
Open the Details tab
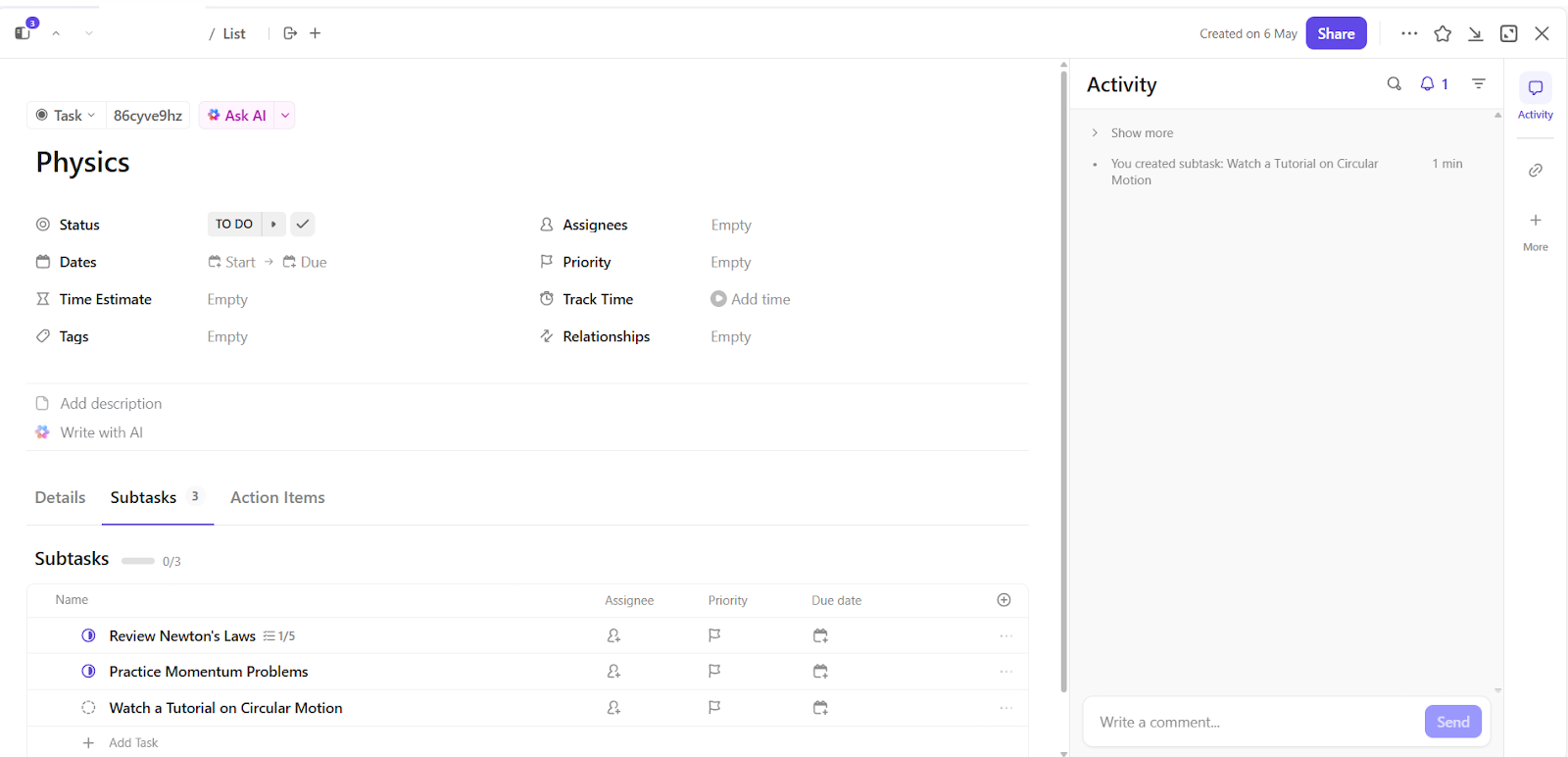pyautogui.click(x=60, y=498)
